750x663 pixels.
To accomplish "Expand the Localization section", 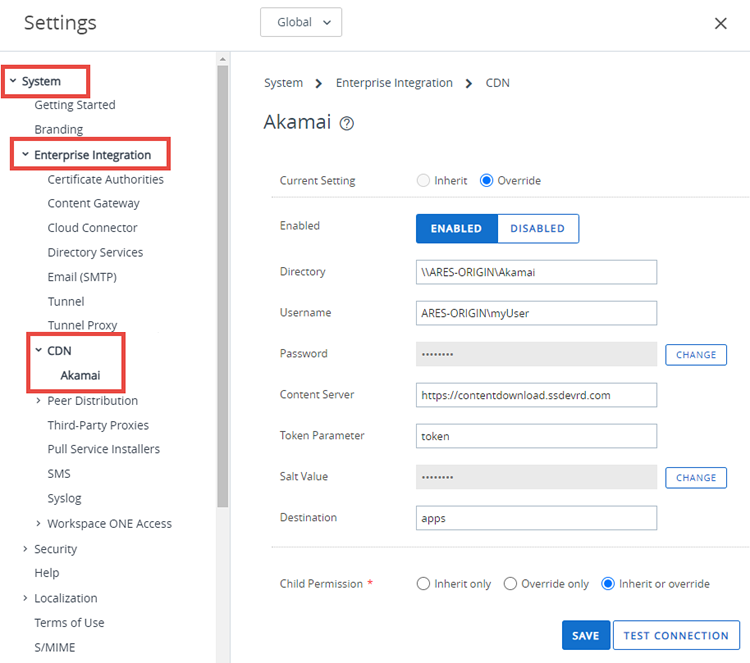I will coord(25,598).
